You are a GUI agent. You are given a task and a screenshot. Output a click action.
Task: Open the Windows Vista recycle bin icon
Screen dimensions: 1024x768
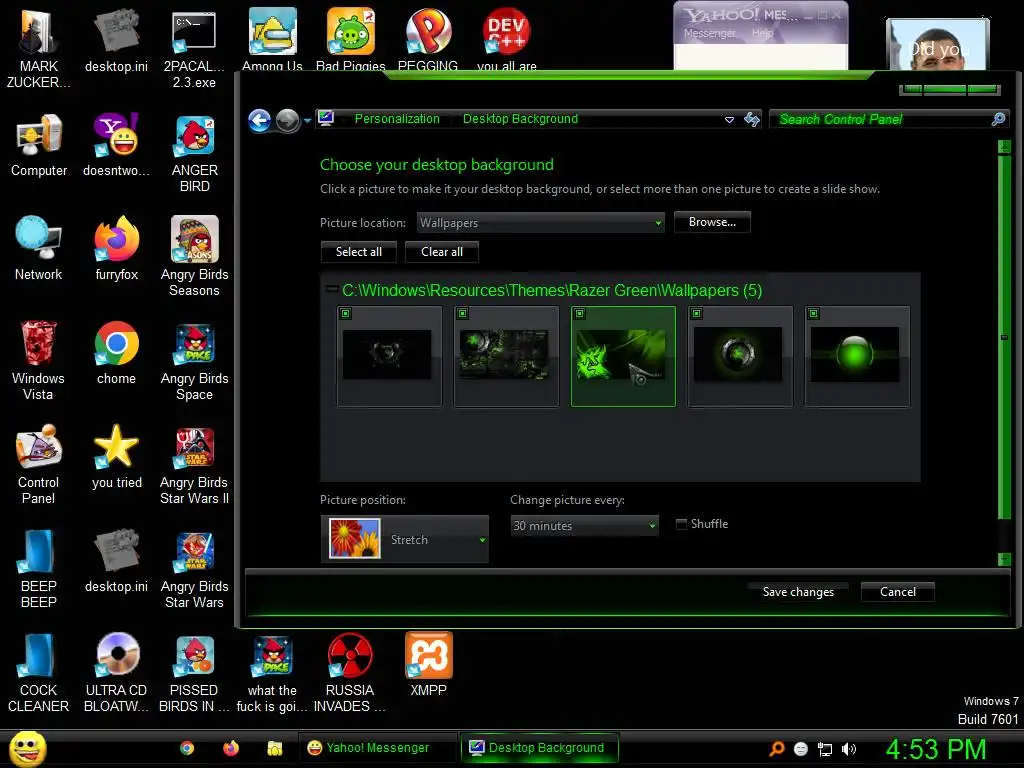(39, 361)
